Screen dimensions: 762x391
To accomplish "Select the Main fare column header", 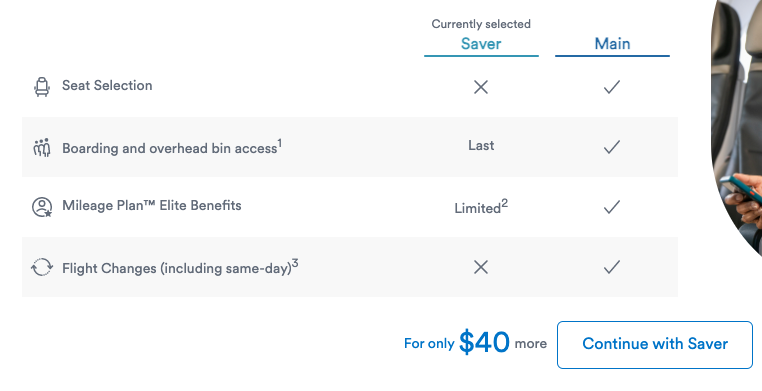I will click(612, 44).
